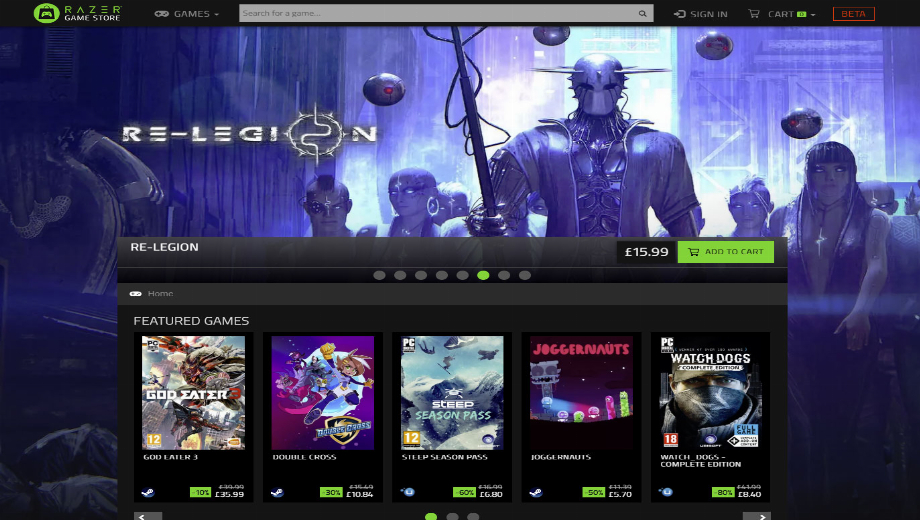Select the first banner carousel dot
Screen dimensions: 920x520
coord(380,275)
